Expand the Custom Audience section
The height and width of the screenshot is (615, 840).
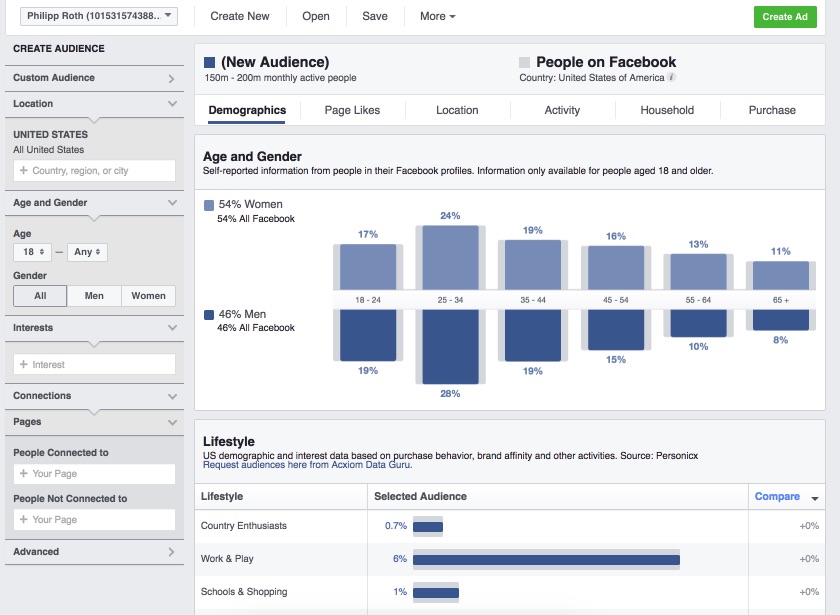[x=94, y=78]
